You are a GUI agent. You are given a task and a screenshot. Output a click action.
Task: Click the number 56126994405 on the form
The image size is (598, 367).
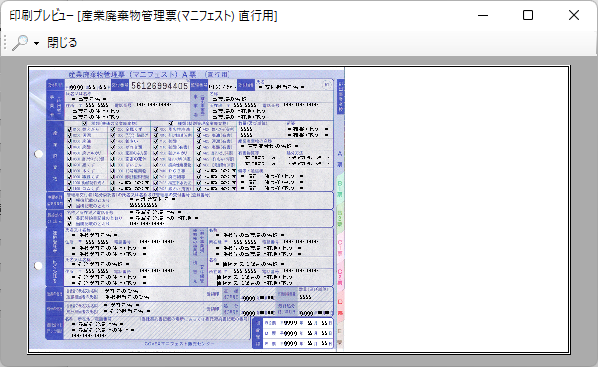[159, 85]
